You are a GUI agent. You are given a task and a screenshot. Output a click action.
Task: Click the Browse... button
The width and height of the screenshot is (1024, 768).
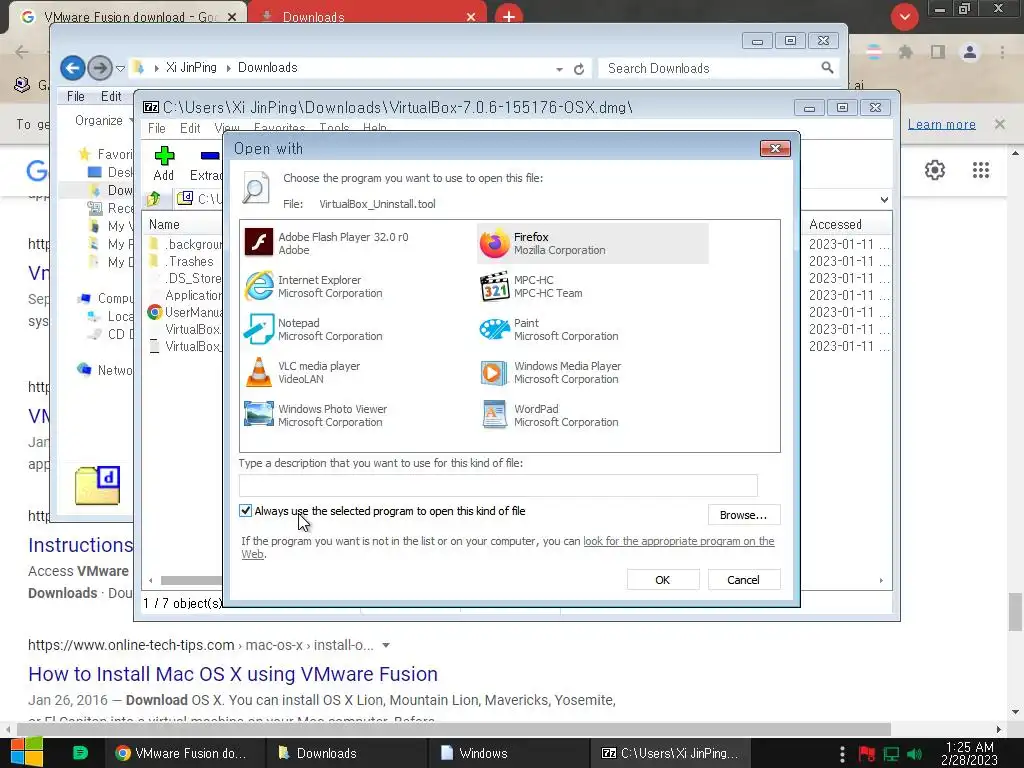pyautogui.click(x=743, y=515)
